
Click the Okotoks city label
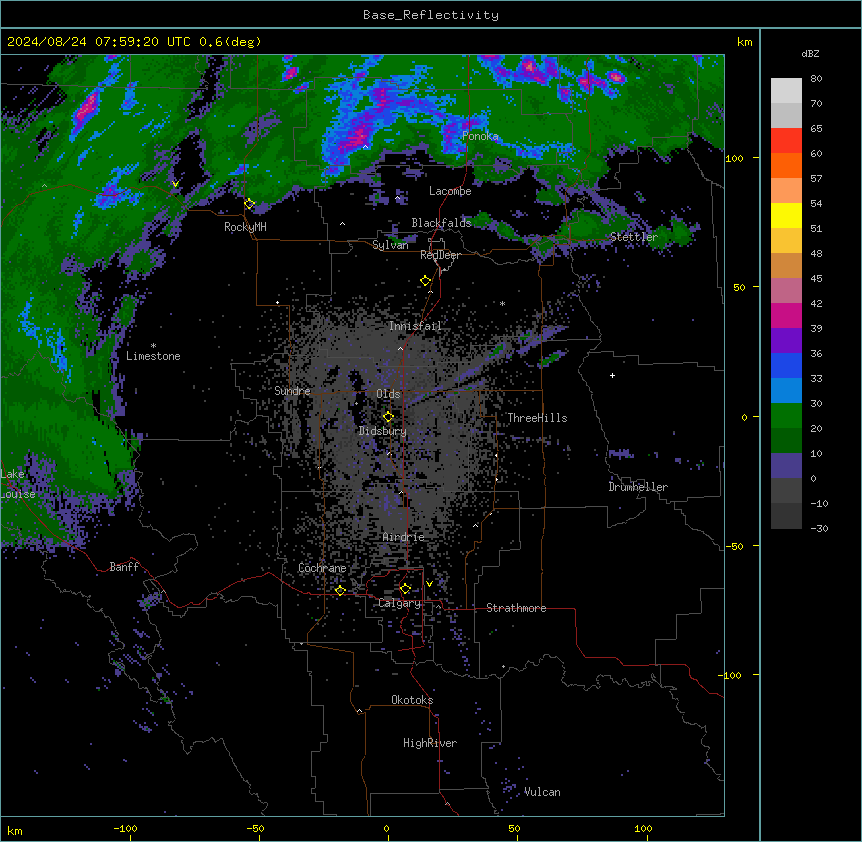[412, 700]
